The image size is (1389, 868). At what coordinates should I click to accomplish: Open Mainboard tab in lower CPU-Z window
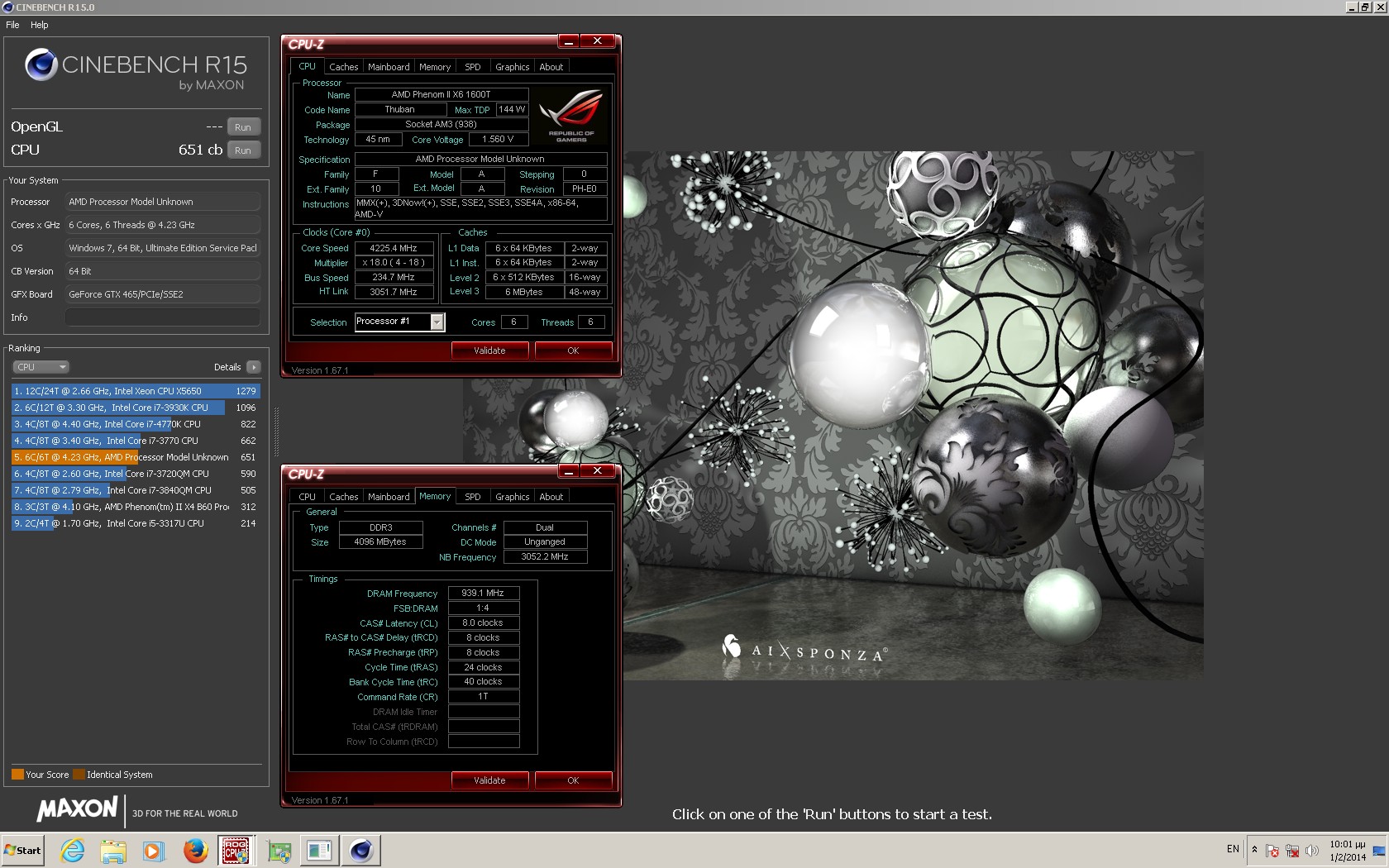(389, 497)
